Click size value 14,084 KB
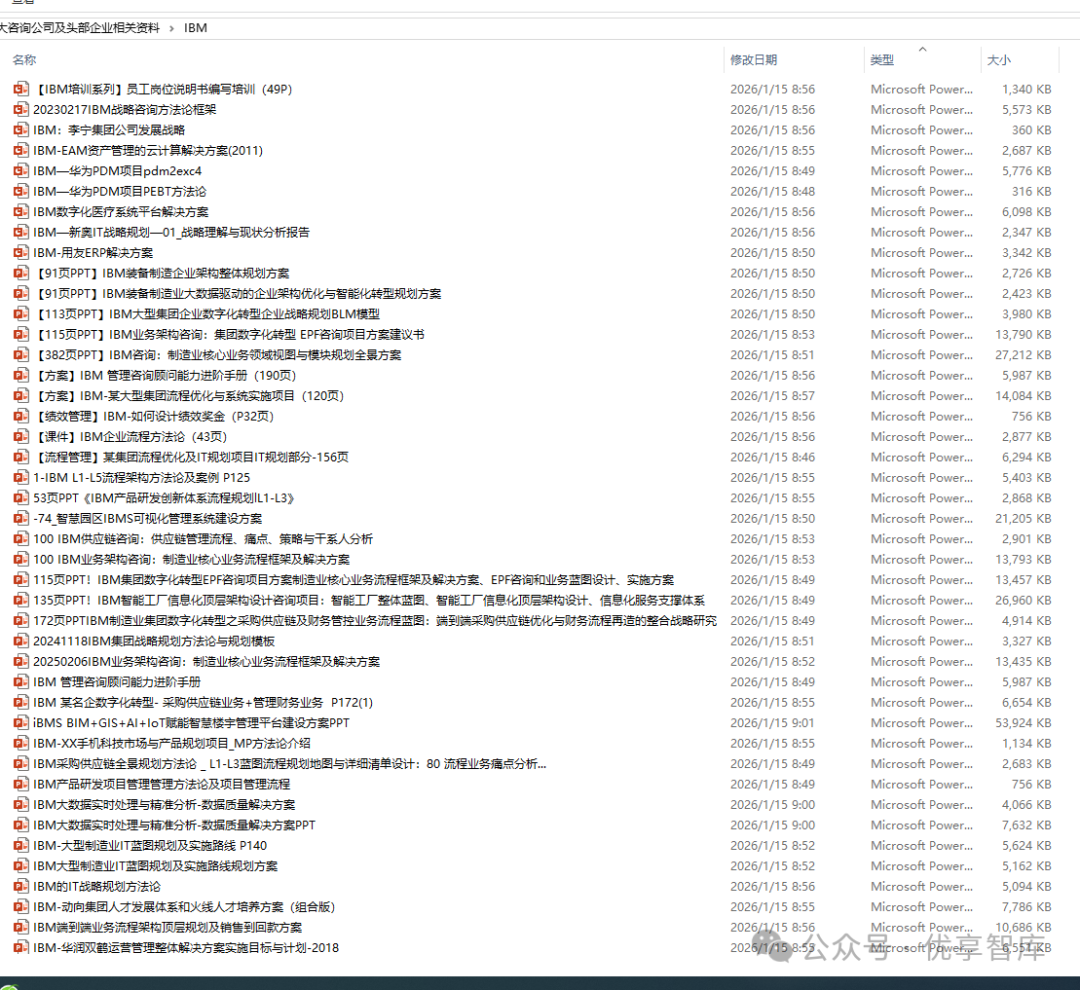This screenshot has width=1080, height=990. (1023, 395)
